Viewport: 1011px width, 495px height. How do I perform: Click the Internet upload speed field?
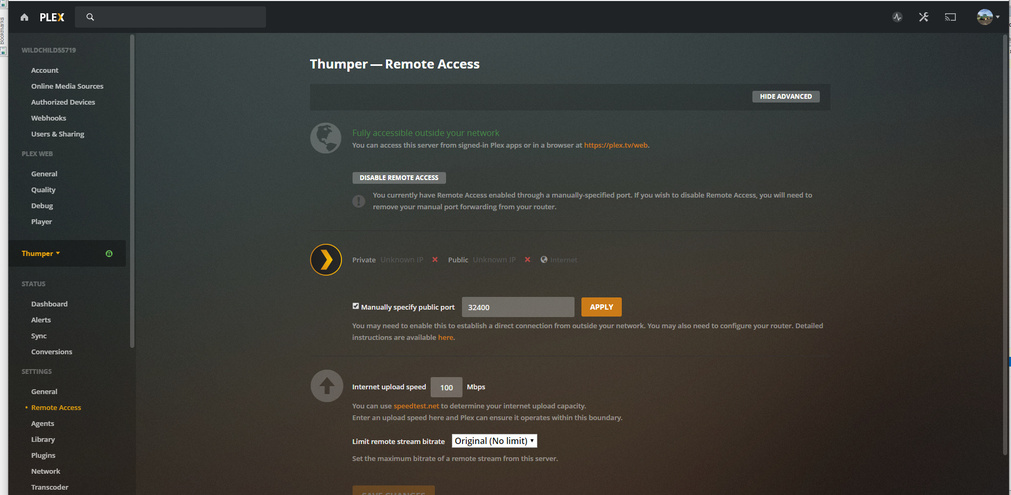tap(446, 387)
